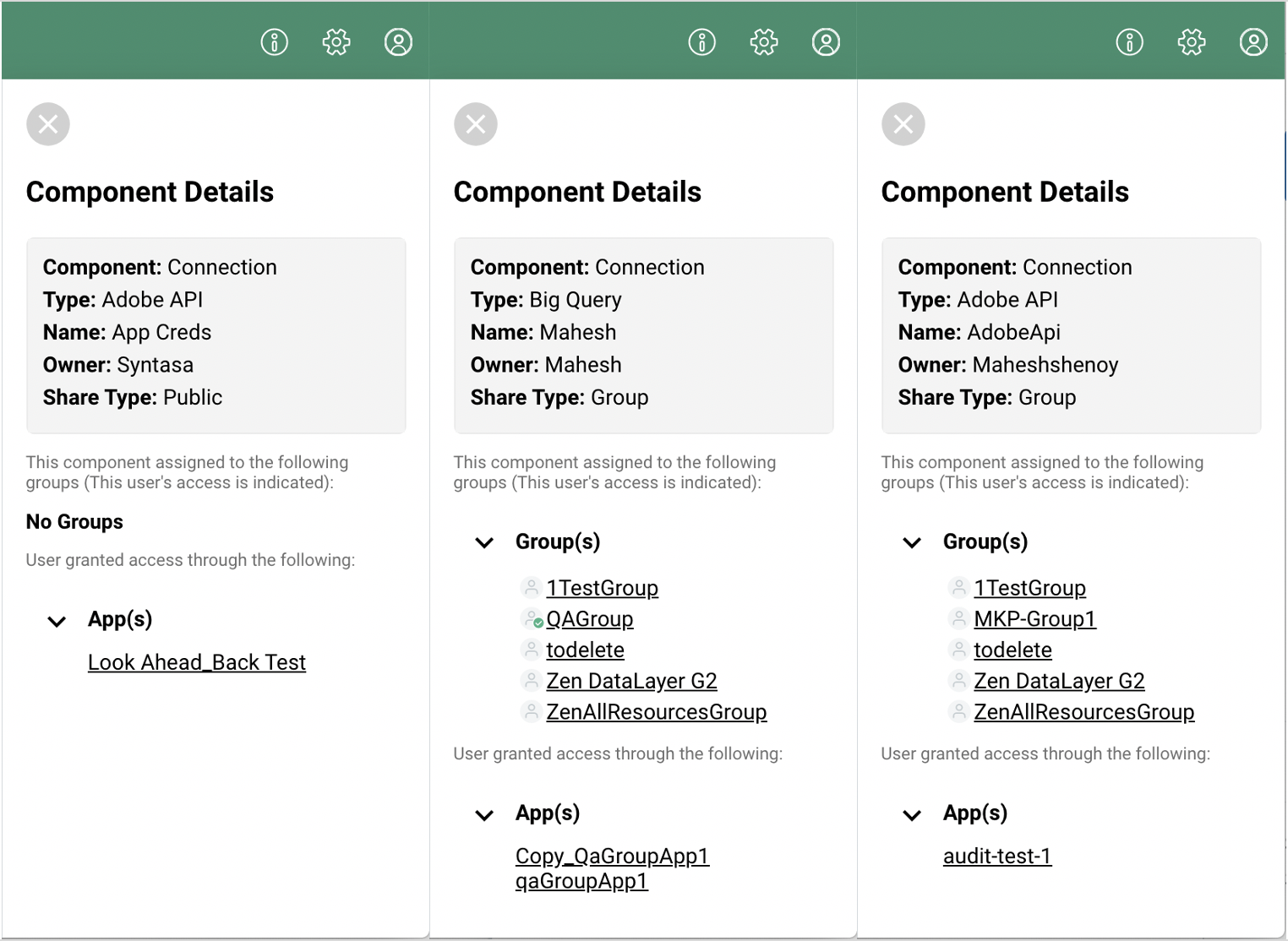Screen dimensions: 1288x941
Task: Collapse App(s) section in the AdobeApi panel
Action: tap(912, 815)
